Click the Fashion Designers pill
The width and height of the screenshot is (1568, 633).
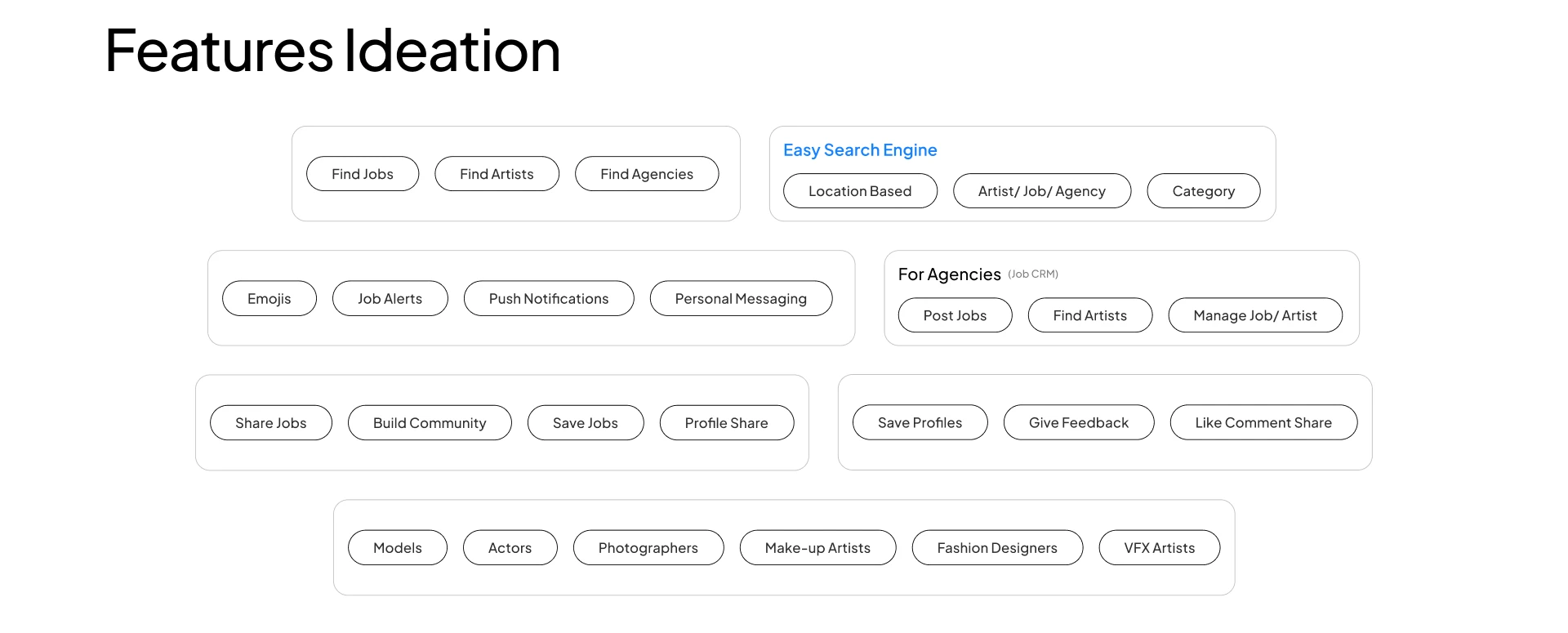pos(997,548)
